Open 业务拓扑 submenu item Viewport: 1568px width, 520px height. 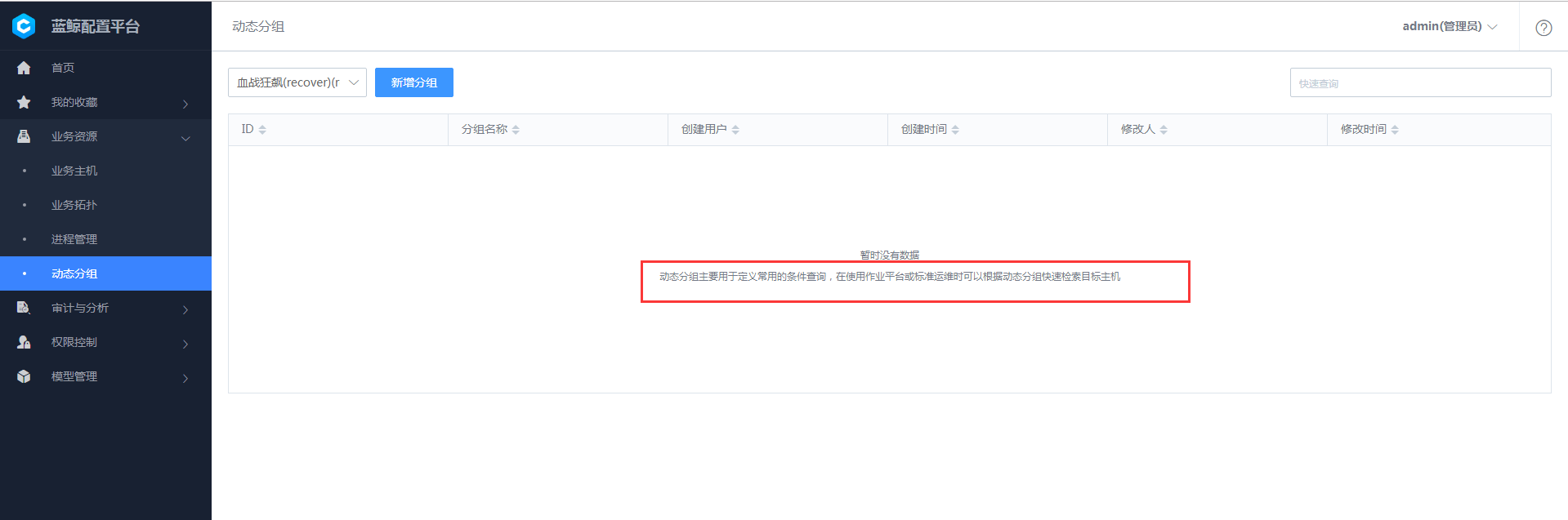[x=74, y=205]
